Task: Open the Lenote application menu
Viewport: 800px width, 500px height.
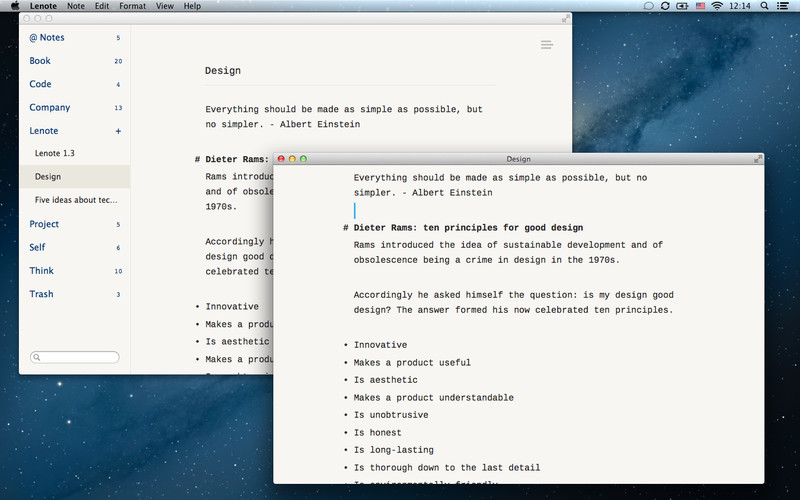Action: [x=43, y=6]
